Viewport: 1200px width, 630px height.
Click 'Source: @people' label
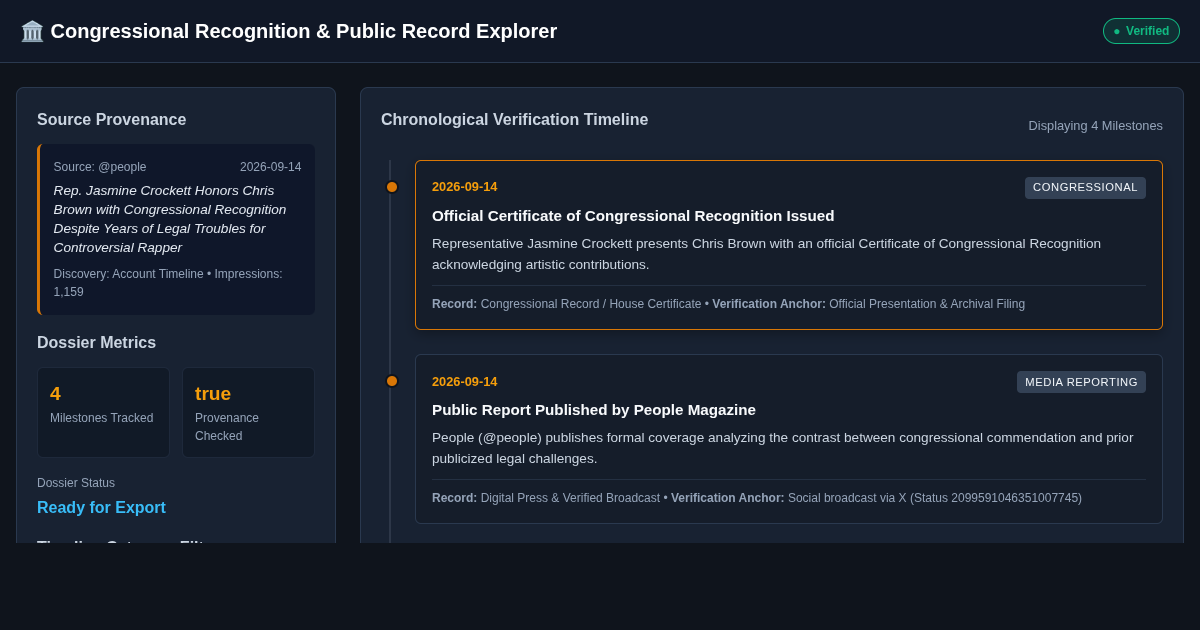[x=100, y=167]
